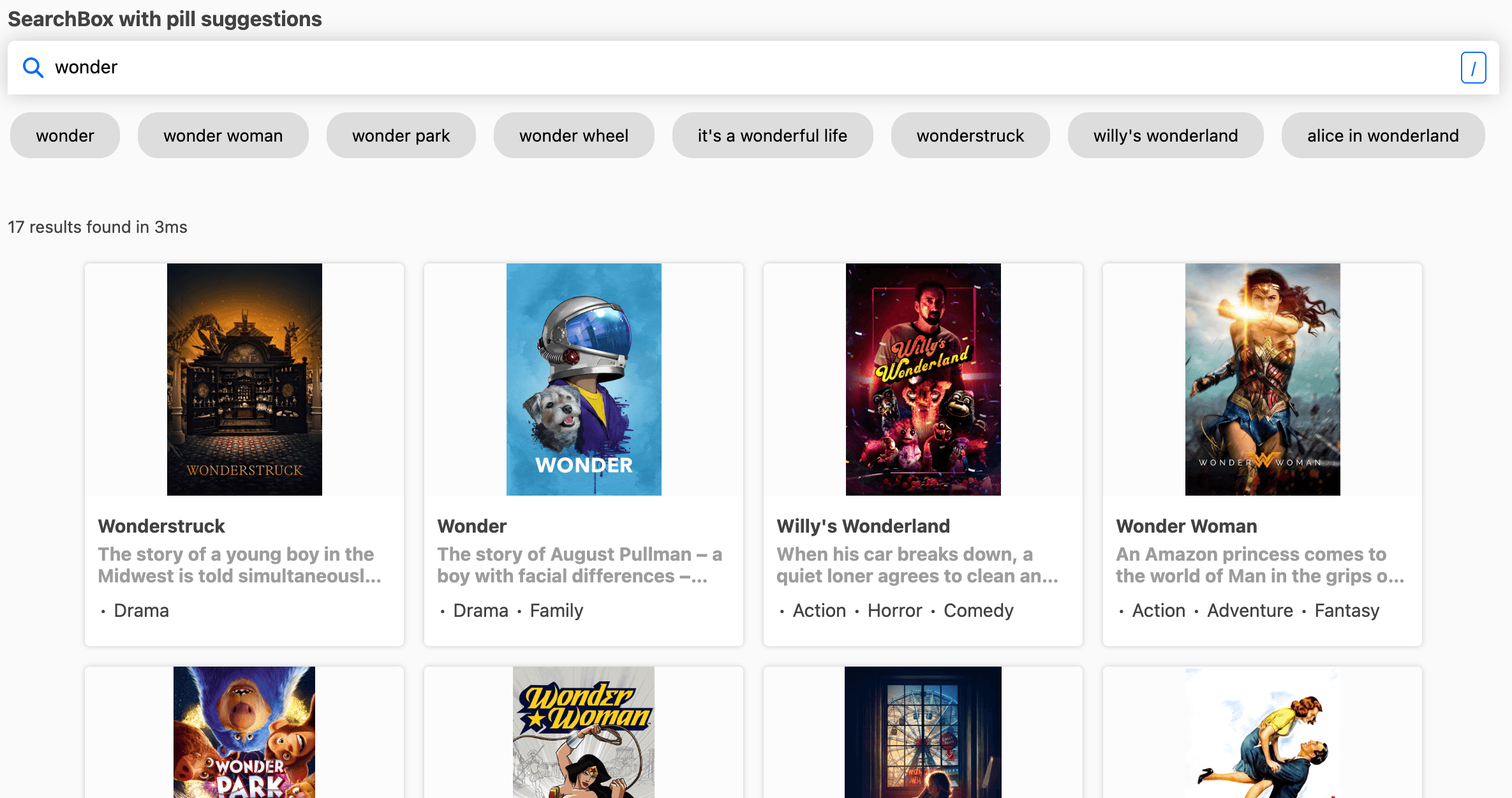The width and height of the screenshot is (1512, 798).
Task: Select the "wonder" suggestion pill
Action: (64, 135)
